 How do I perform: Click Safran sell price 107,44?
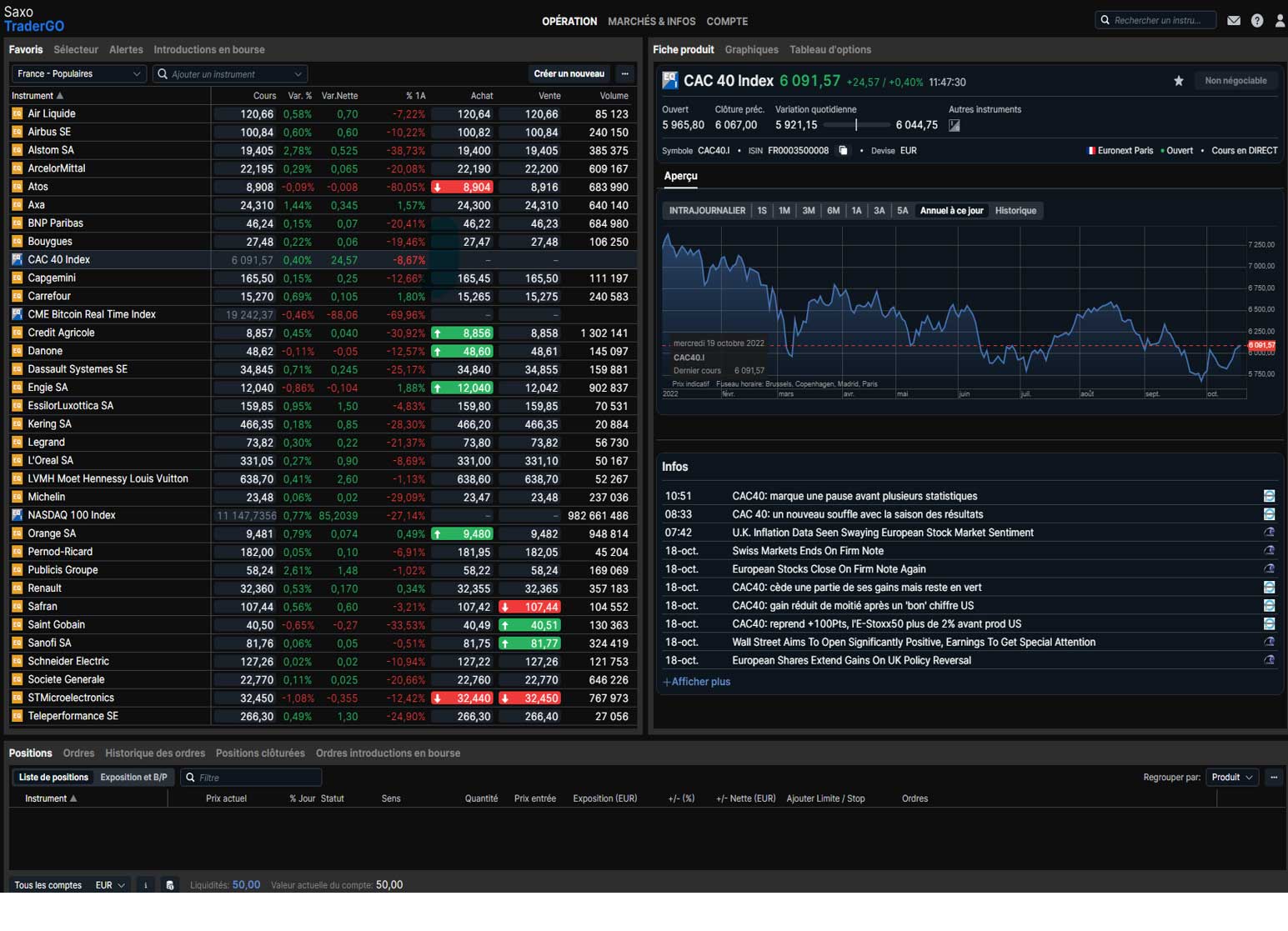click(x=529, y=607)
